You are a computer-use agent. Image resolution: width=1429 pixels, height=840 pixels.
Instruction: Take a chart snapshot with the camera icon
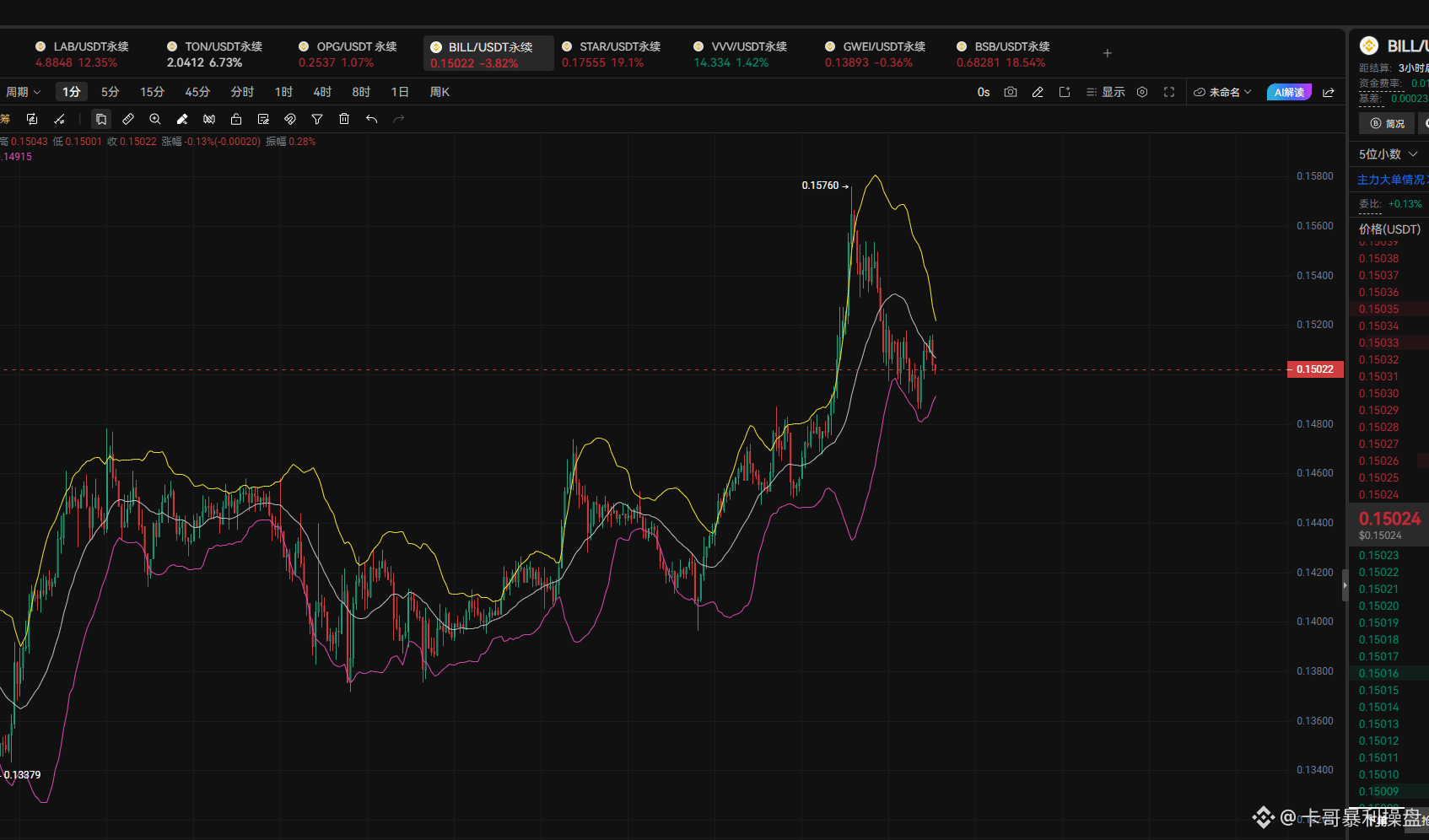coord(1011,92)
